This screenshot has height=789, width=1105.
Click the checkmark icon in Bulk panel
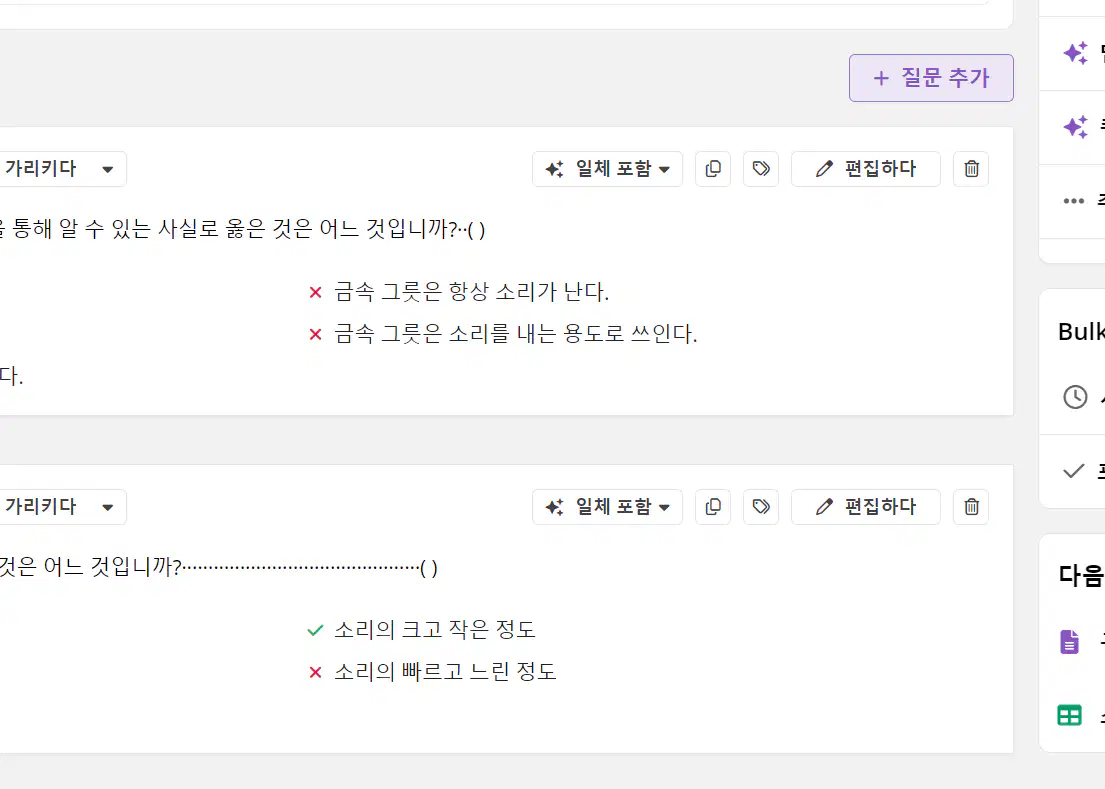point(1073,471)
